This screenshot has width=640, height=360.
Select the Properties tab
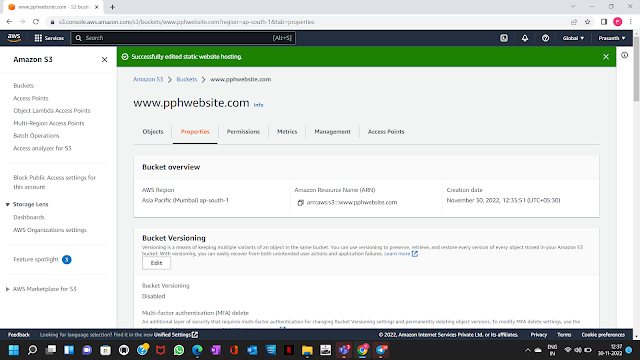point(195,131)
